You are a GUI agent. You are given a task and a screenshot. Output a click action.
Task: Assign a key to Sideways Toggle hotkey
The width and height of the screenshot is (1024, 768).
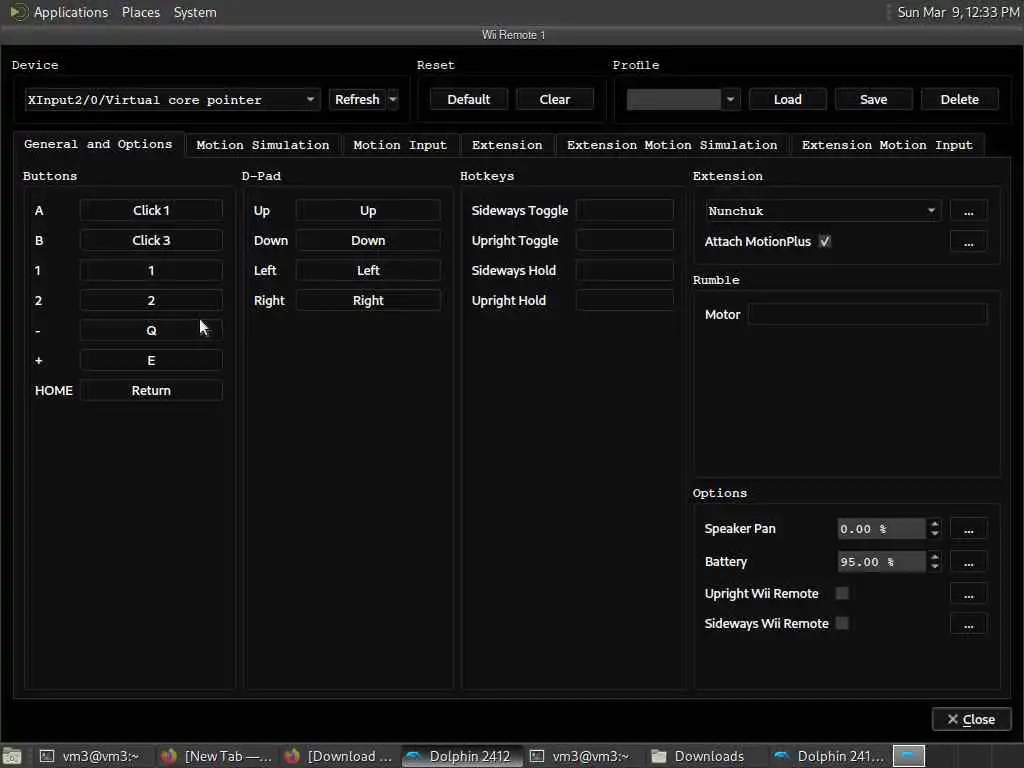[624, 210]
